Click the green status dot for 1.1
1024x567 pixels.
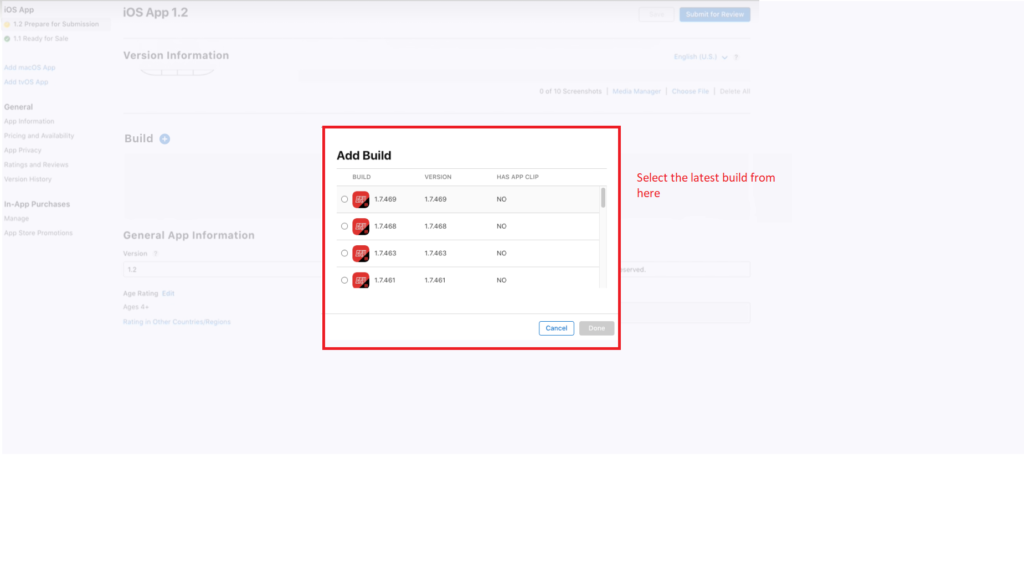click(x=7, y=39)
